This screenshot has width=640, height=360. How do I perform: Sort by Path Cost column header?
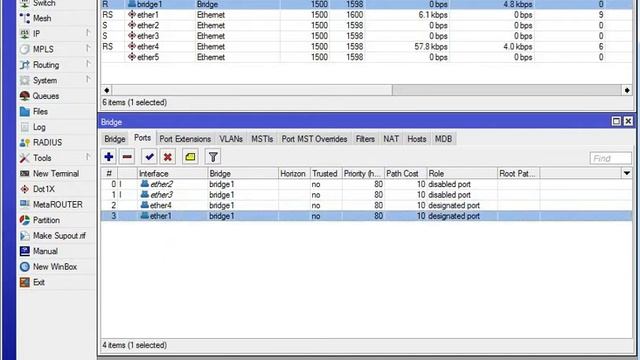point(405,173)
